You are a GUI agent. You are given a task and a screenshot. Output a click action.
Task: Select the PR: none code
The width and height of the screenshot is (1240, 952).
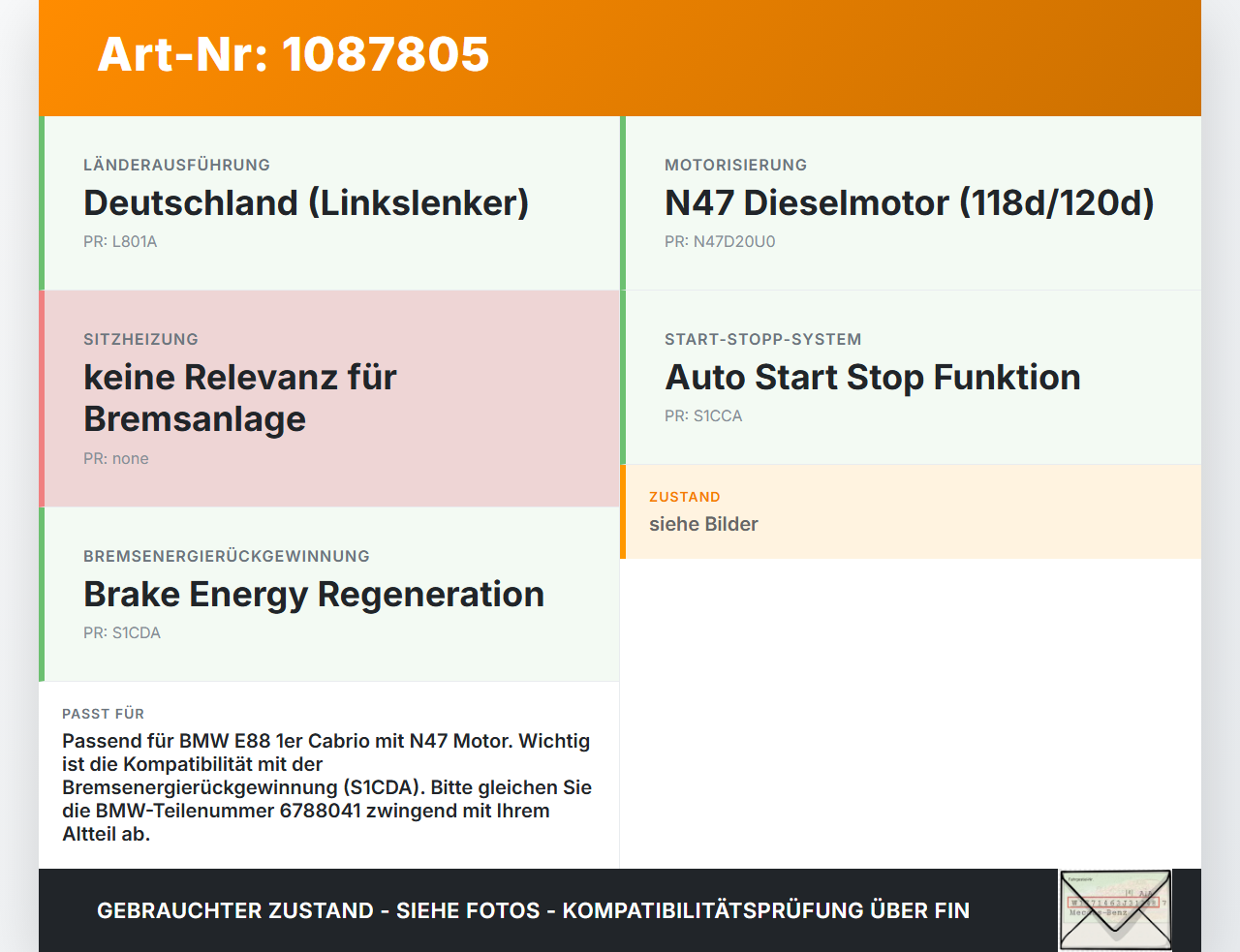pyautogui.click(x=116, y=458)
